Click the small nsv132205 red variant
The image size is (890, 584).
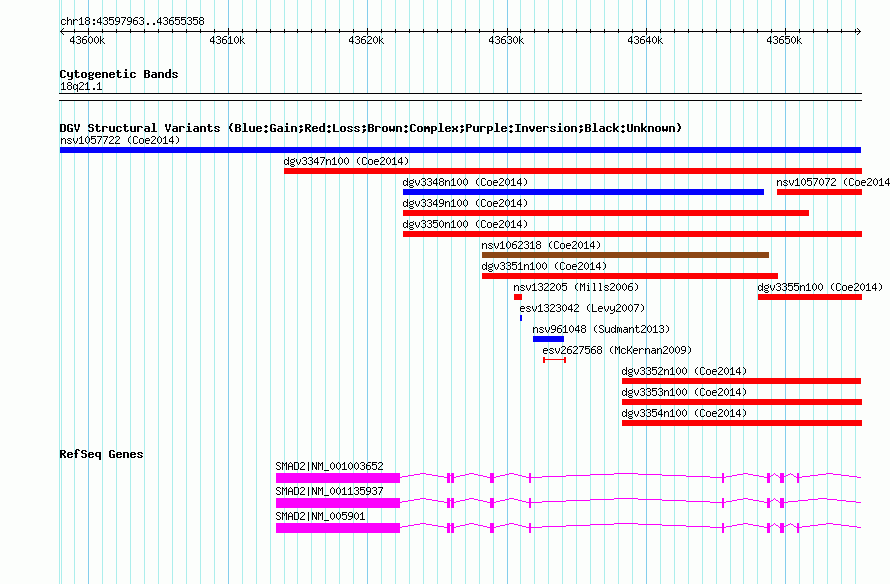pyautogui.click(x=518, y=297)
